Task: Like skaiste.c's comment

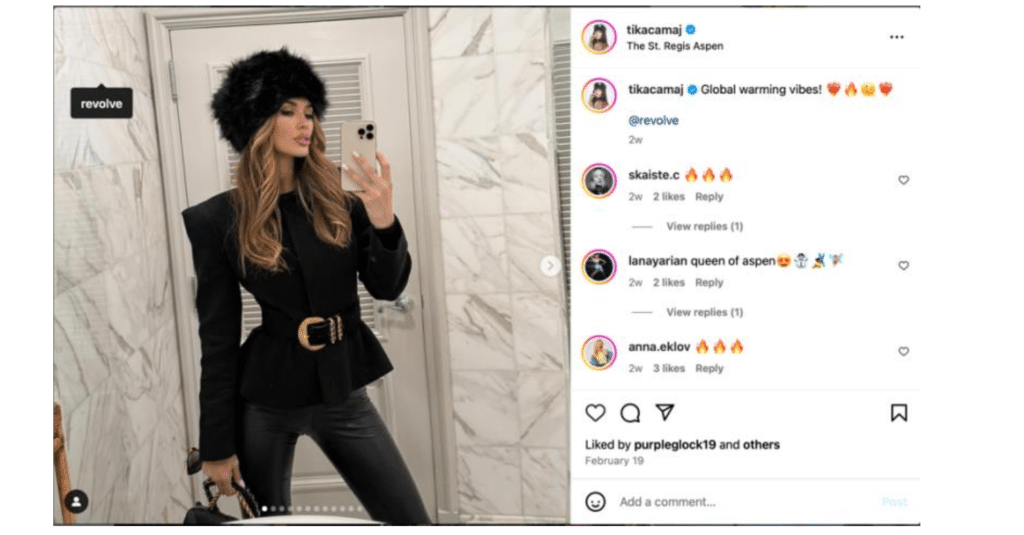Action: (x=903, y=180)
